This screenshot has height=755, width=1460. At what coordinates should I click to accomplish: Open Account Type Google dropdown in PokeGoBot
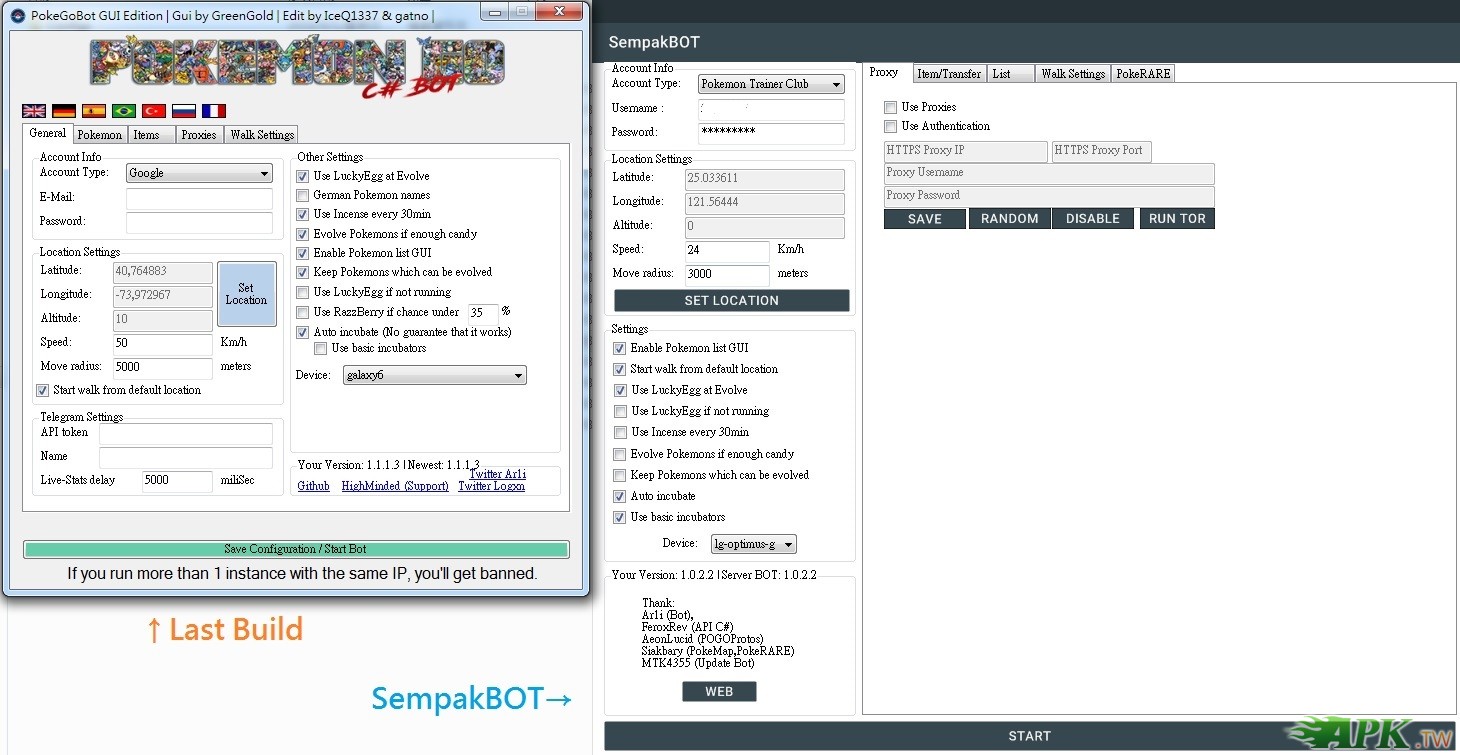click(x=200, y=173)
